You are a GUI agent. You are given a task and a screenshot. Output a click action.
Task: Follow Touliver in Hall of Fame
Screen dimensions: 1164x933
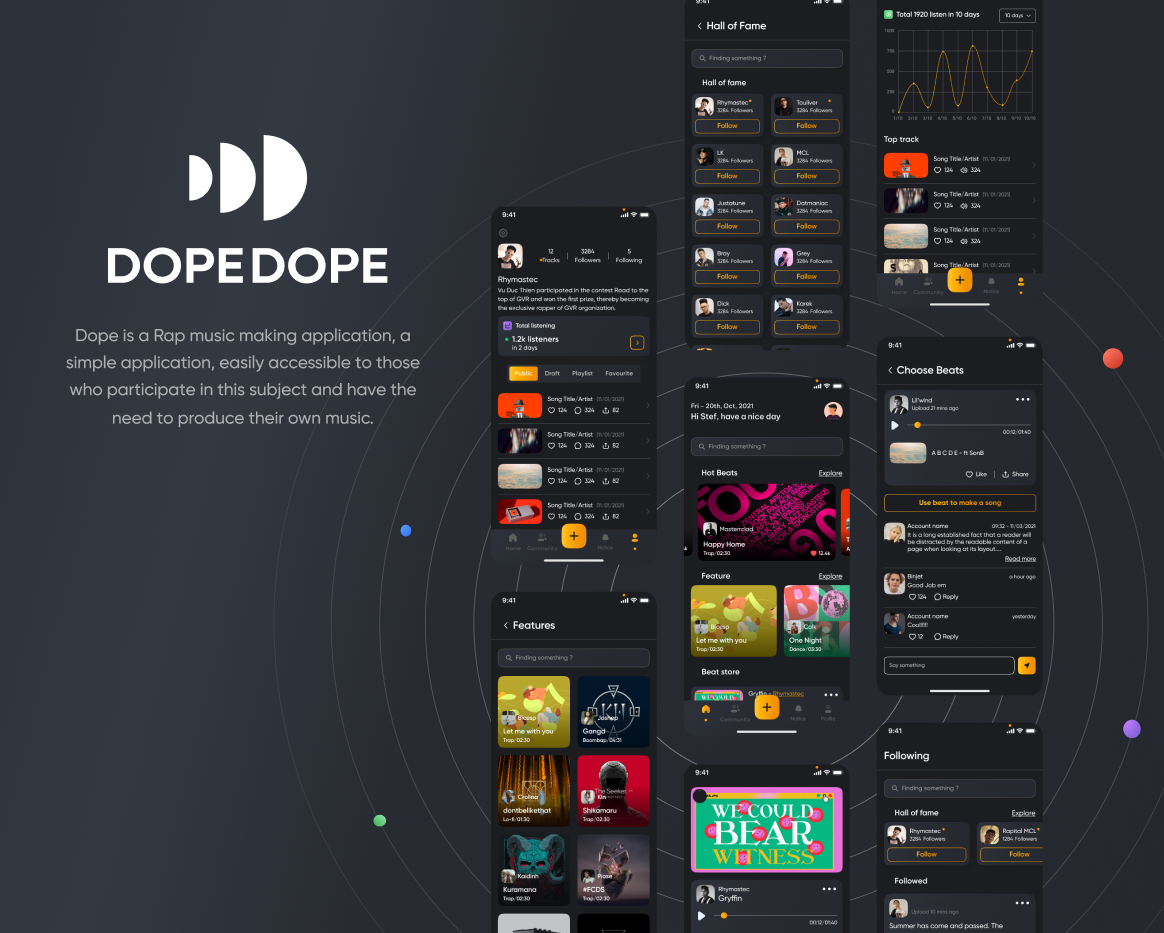click(x=807, y=126)
